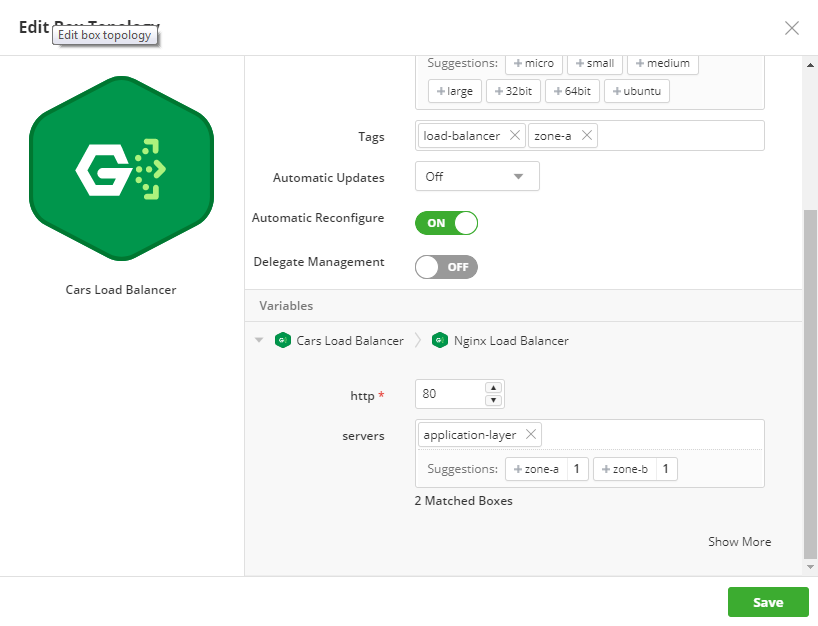Viewport: 818px width, 626px height.
Task: Click the vertical scrollbar thumb
Action: (x=810, y=384)
